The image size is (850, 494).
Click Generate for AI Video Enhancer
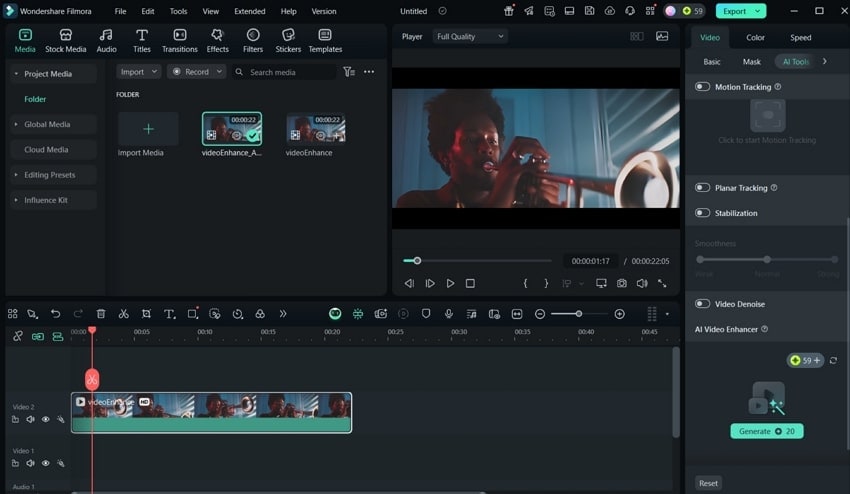pyautogui.click(x=767, y=431)
